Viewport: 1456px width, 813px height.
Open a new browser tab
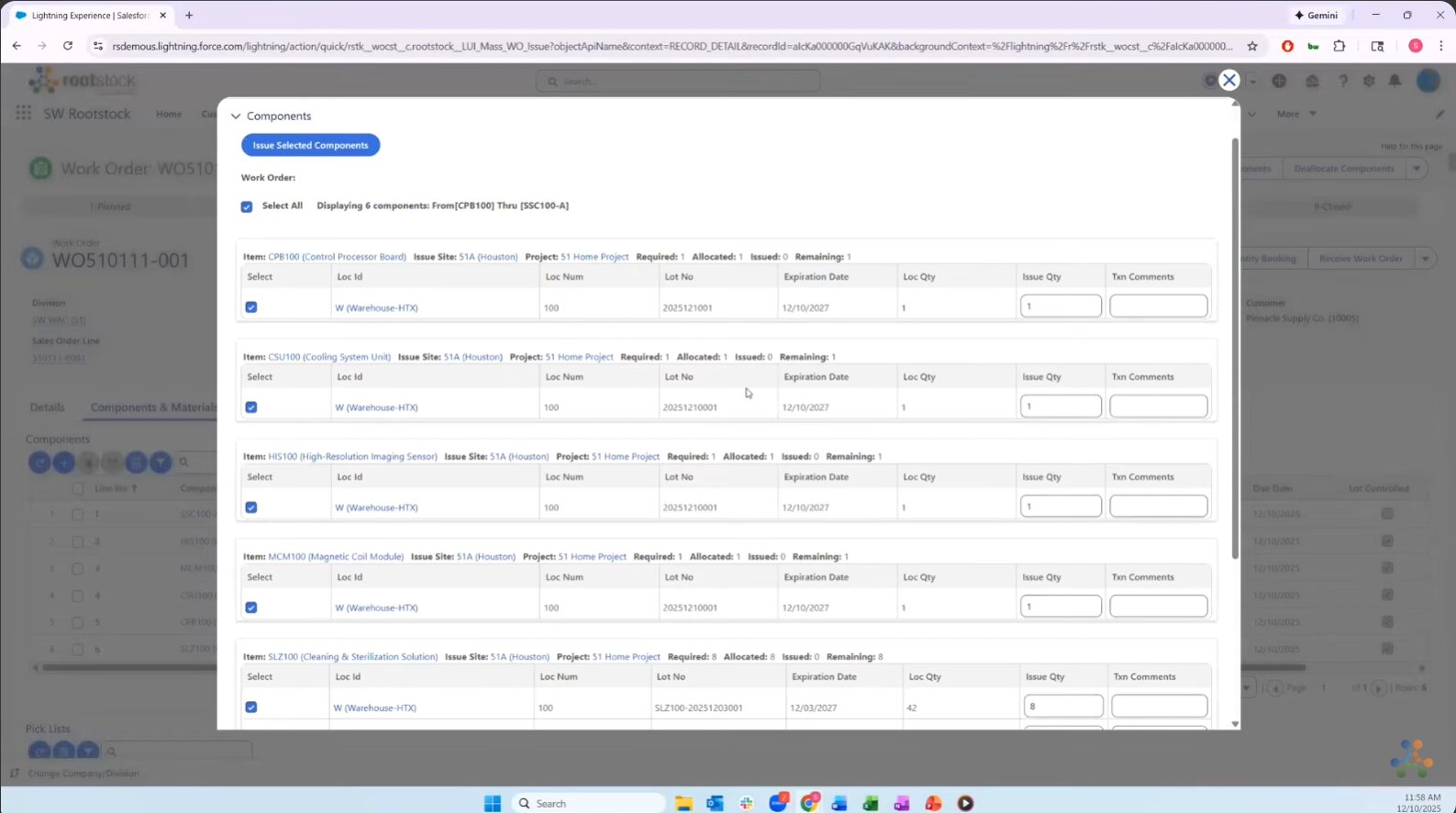[x=189, y=16]
